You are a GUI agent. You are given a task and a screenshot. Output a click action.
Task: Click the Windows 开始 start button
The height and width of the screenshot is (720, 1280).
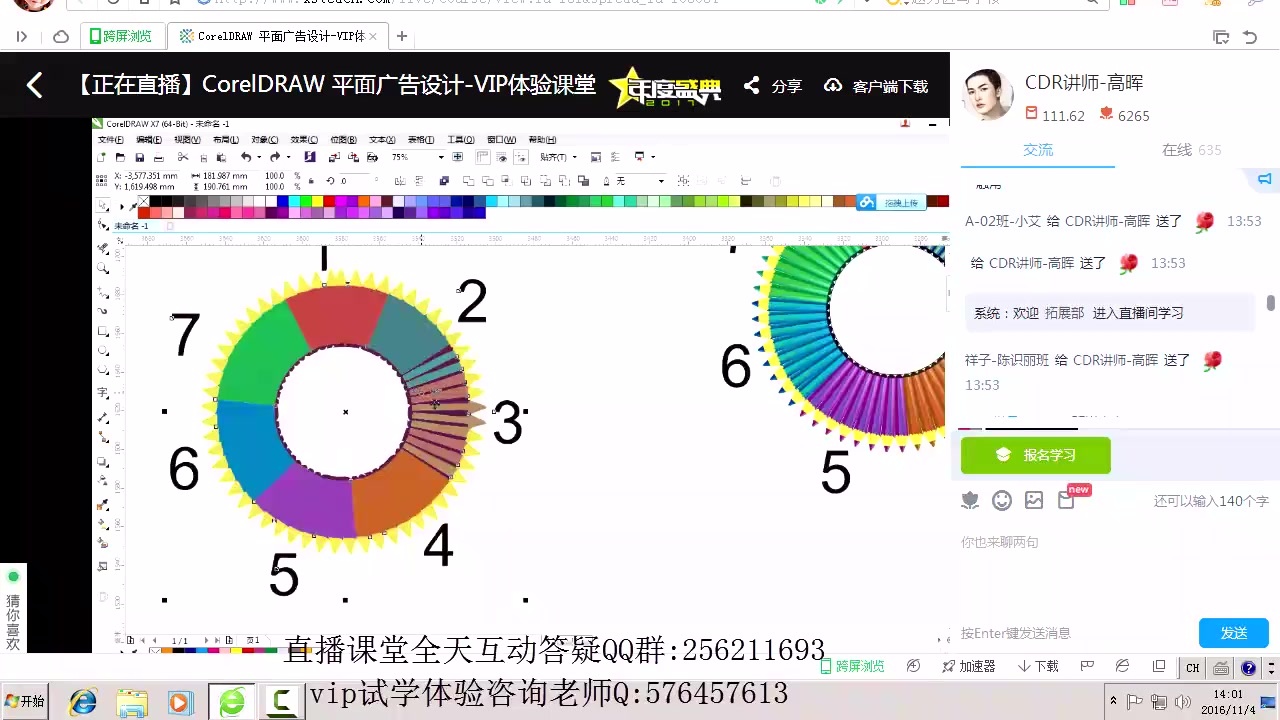26,701
